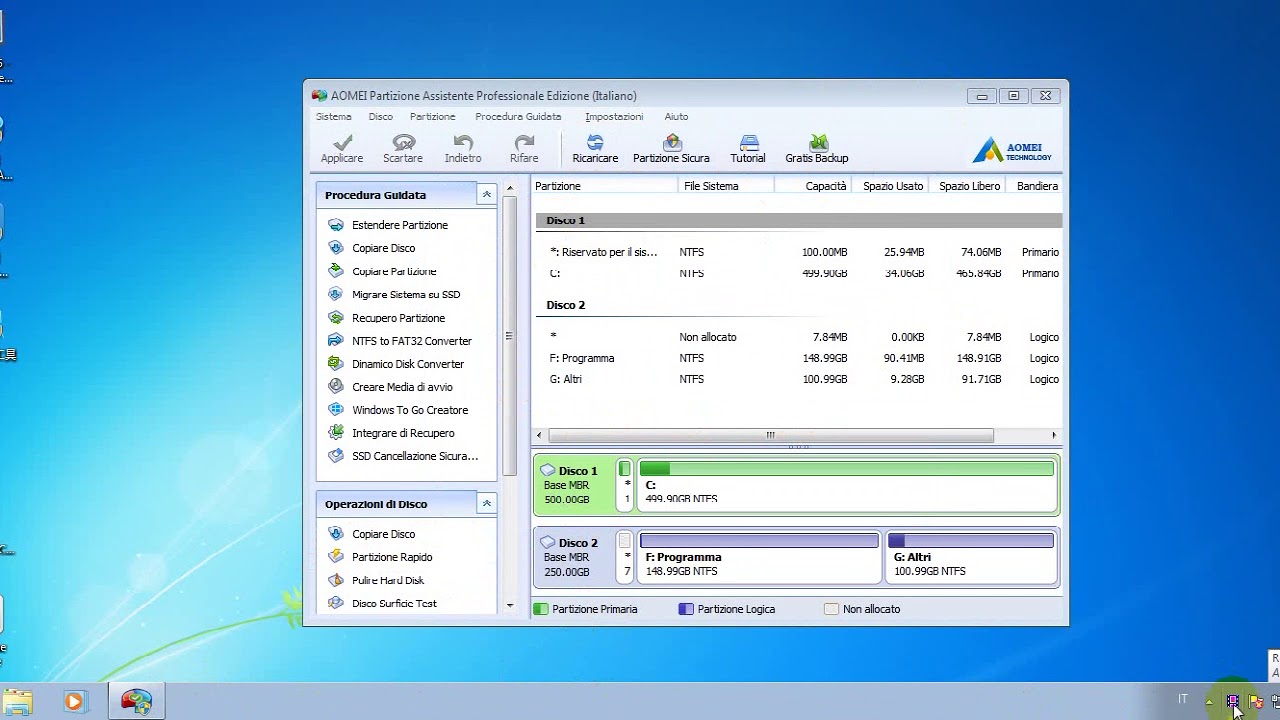
Task: Sort by the File Sistema column header
Action: (726, 186)
